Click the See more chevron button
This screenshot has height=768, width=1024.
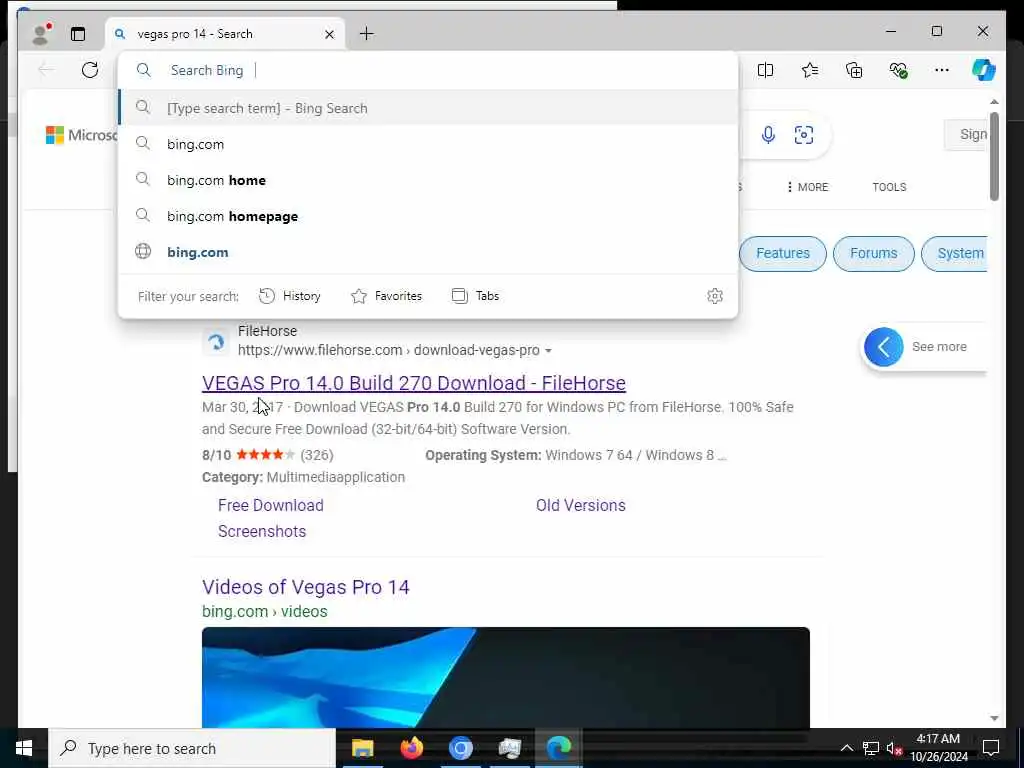point(884,347)
